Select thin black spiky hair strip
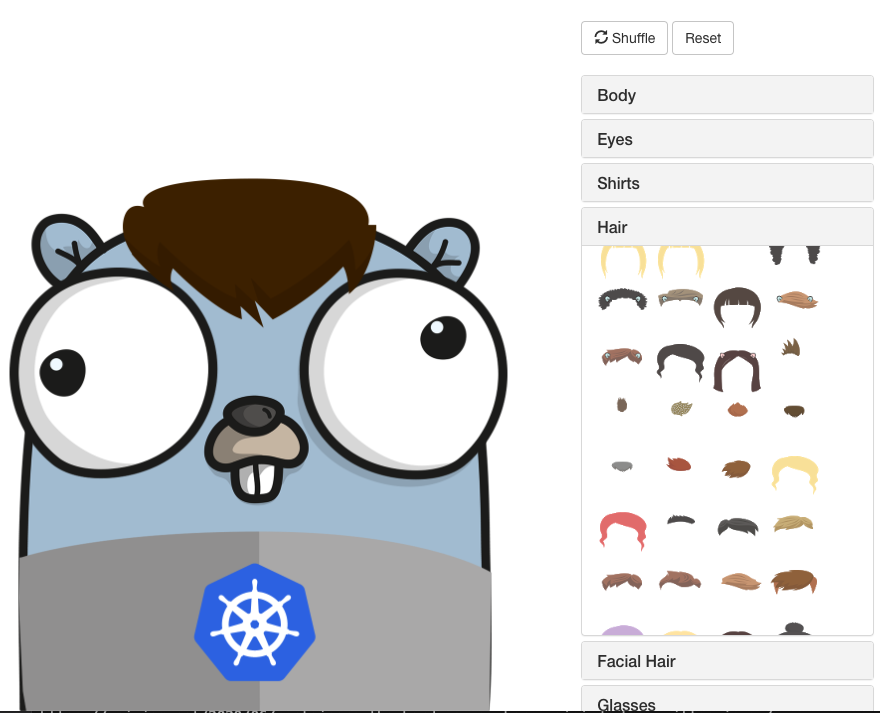Screen dimensions: 880x713 pos(681,520)
